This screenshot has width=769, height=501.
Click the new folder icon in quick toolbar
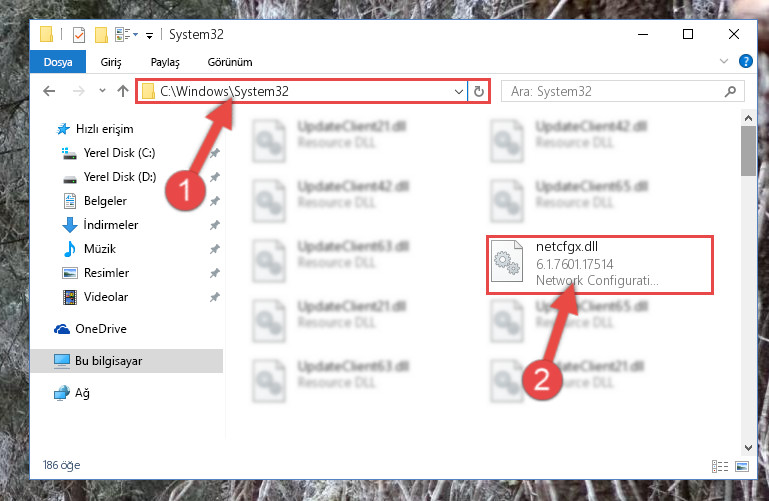(x=101, y=35)
